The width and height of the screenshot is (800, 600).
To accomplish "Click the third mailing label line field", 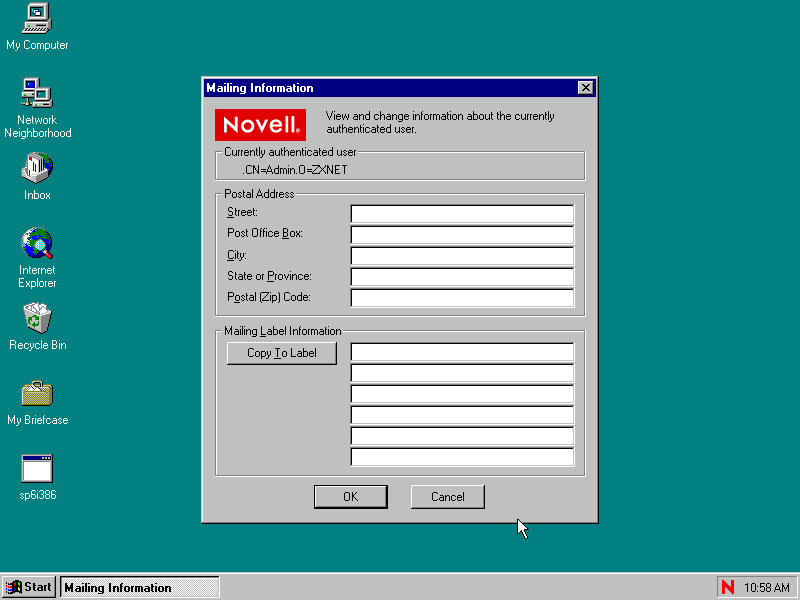I will click(x=462, y=394).
